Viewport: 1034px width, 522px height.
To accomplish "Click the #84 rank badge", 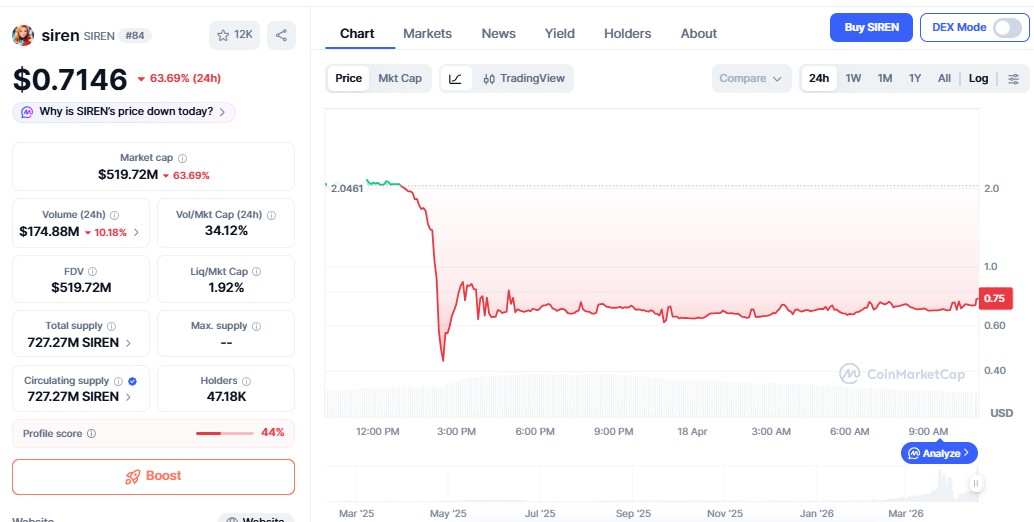I will tap(135, 36).
